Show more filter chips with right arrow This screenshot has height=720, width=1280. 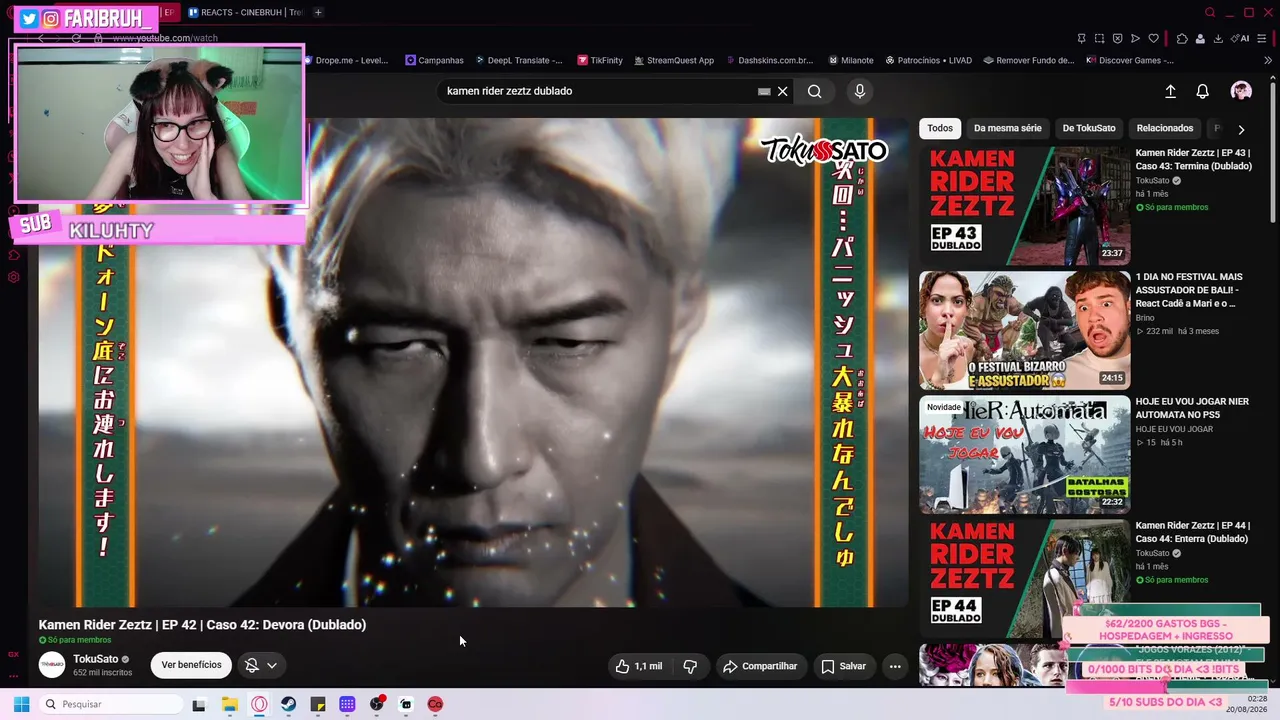[1241, 129]
